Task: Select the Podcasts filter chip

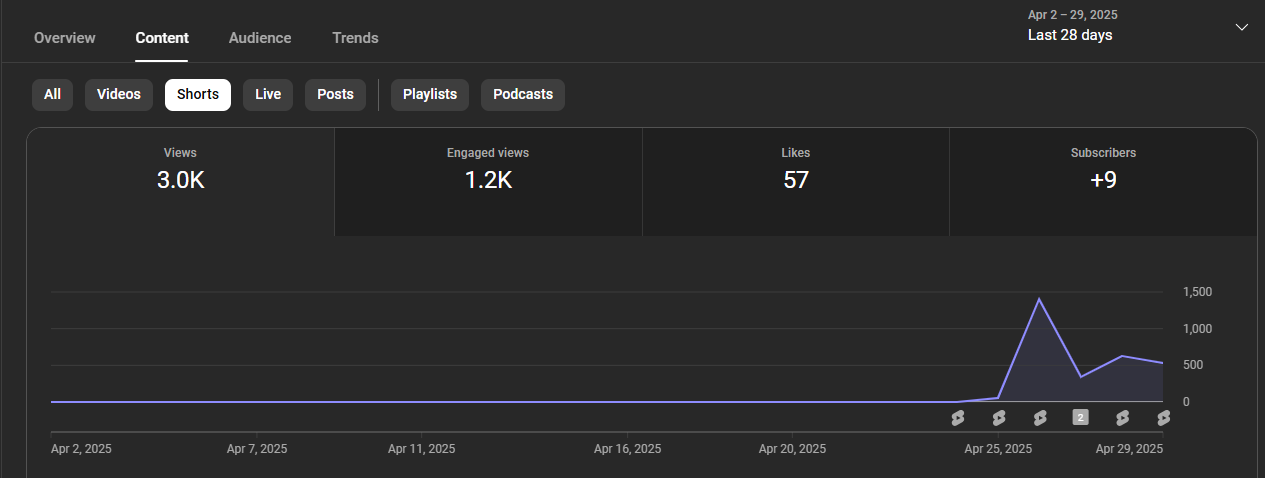Action: pos(523,94)
